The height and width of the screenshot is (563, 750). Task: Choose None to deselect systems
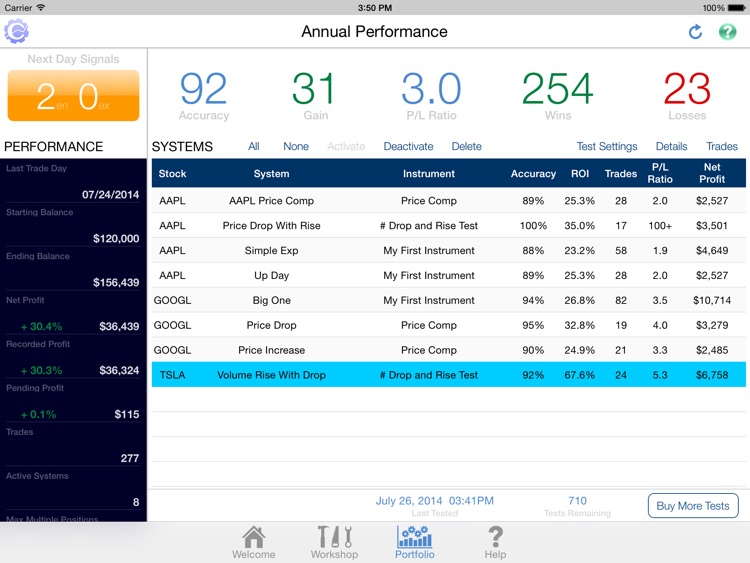click(296, 146)
